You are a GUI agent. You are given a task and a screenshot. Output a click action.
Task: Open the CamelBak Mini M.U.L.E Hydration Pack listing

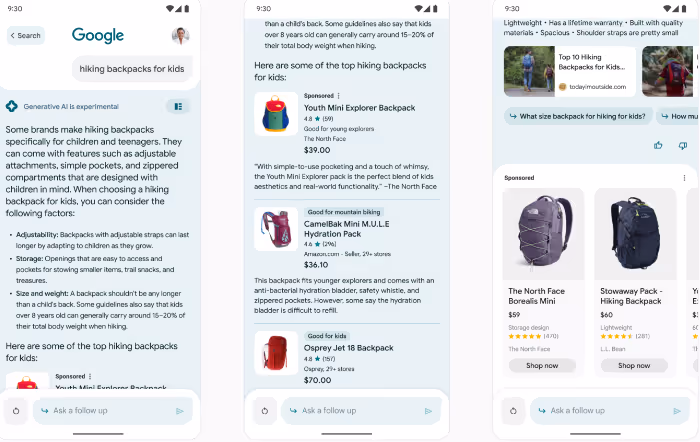pos(346,229)
